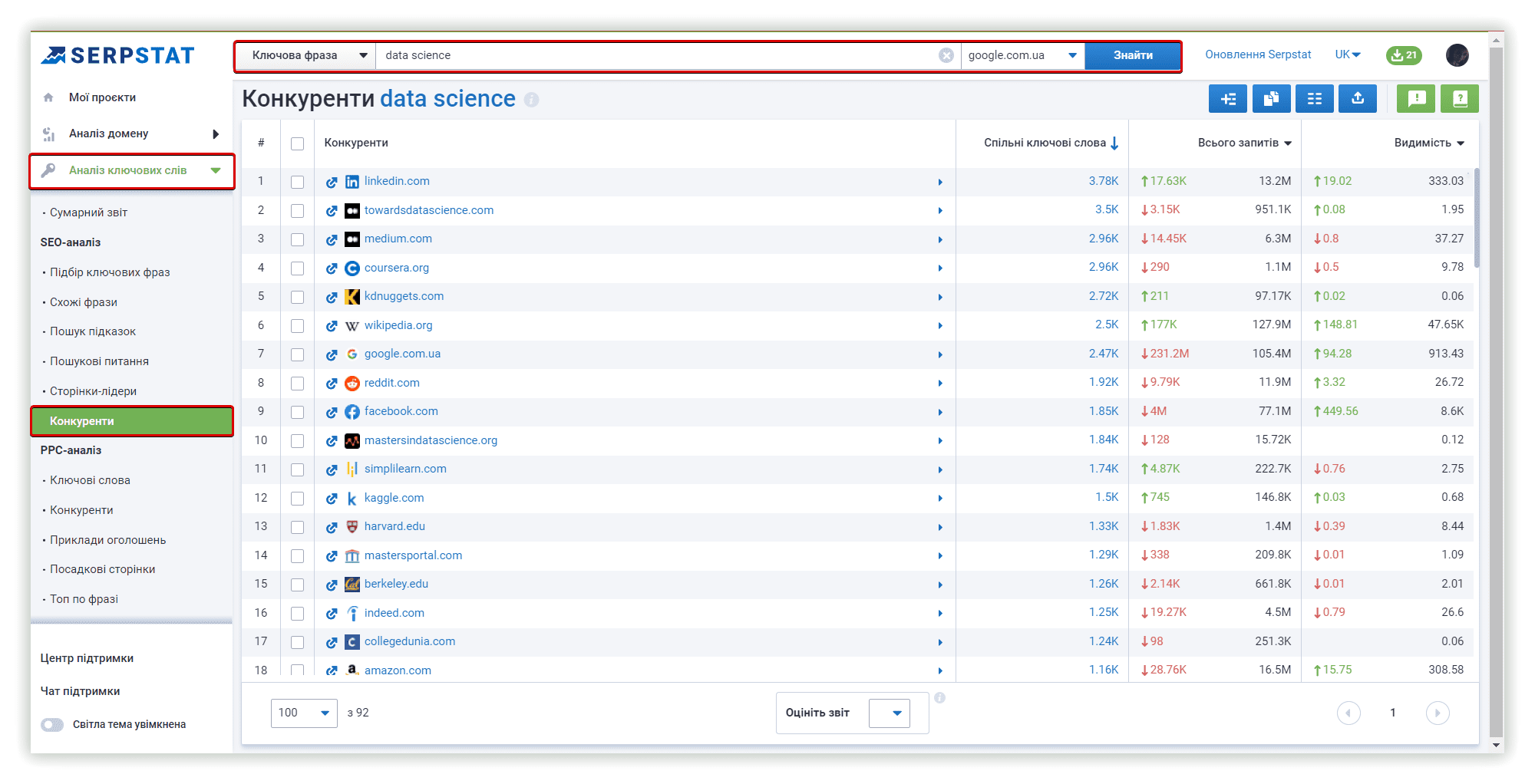Click the data science search input field
This screenshot has height=784, width=1535.
(x=656, y=55)
